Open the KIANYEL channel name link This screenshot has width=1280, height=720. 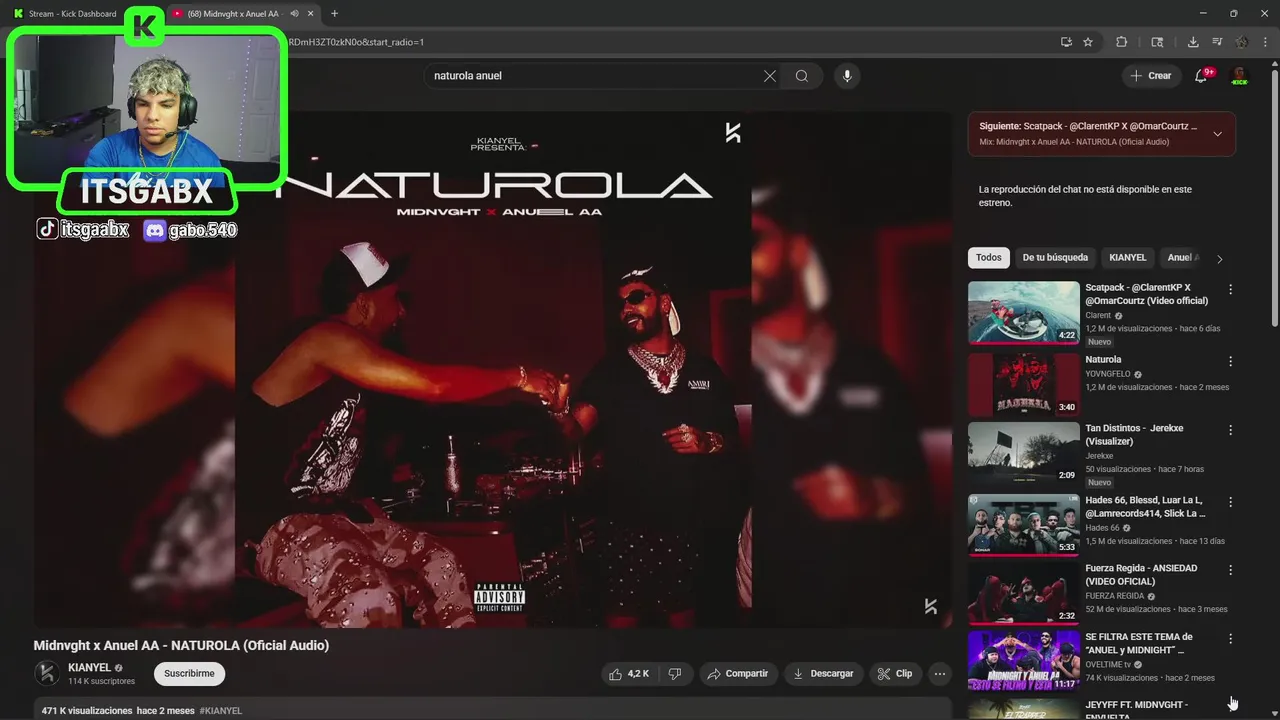pyautogui.click(x=89, y=668)
